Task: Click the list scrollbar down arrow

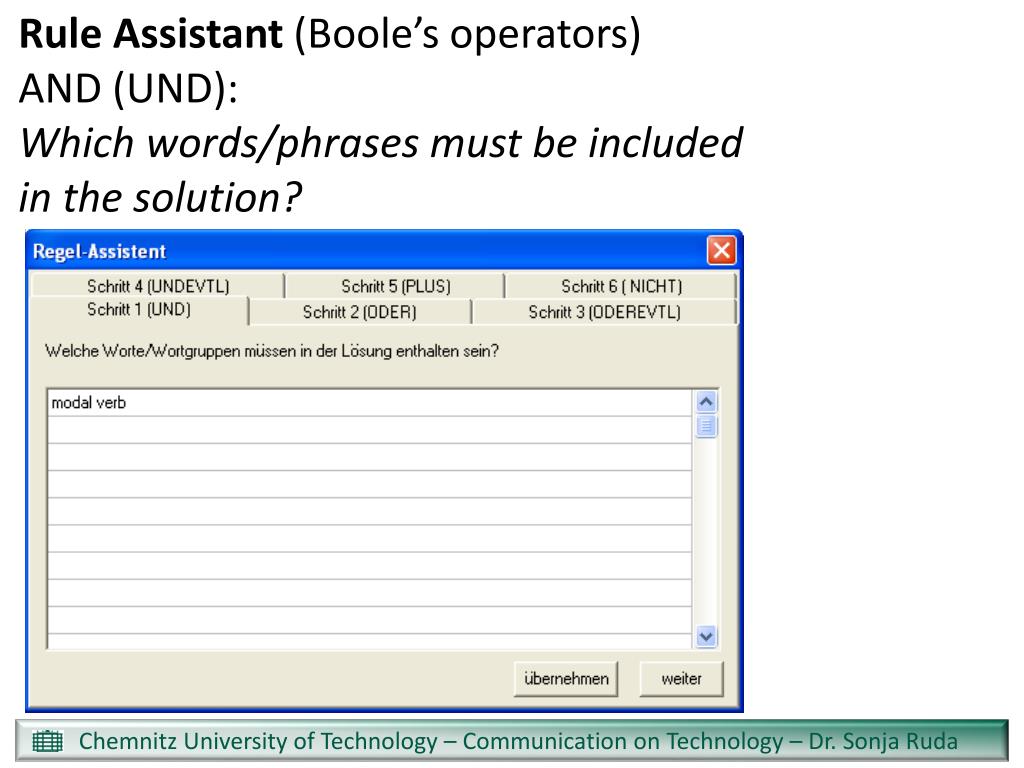Action: (706, 636)
